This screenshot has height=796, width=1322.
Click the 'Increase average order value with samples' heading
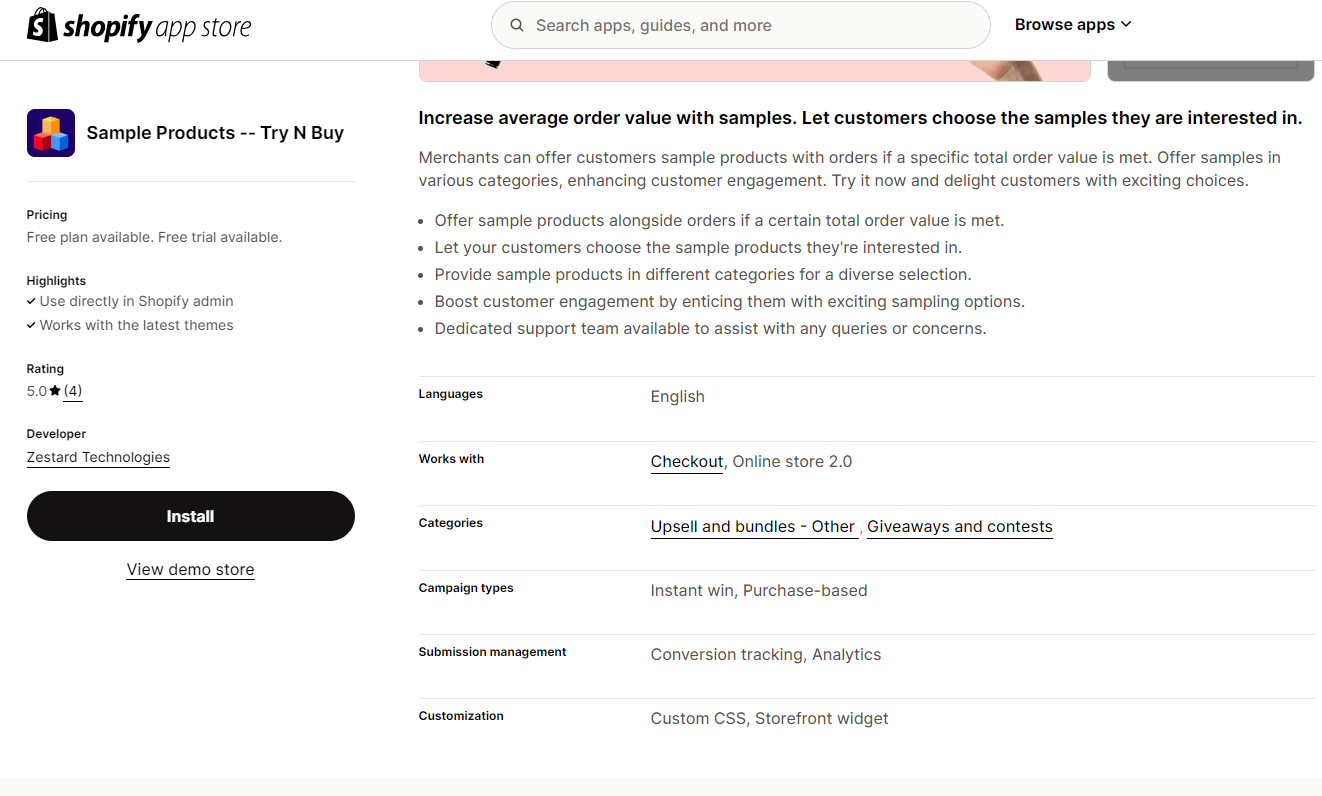point(860,118)
